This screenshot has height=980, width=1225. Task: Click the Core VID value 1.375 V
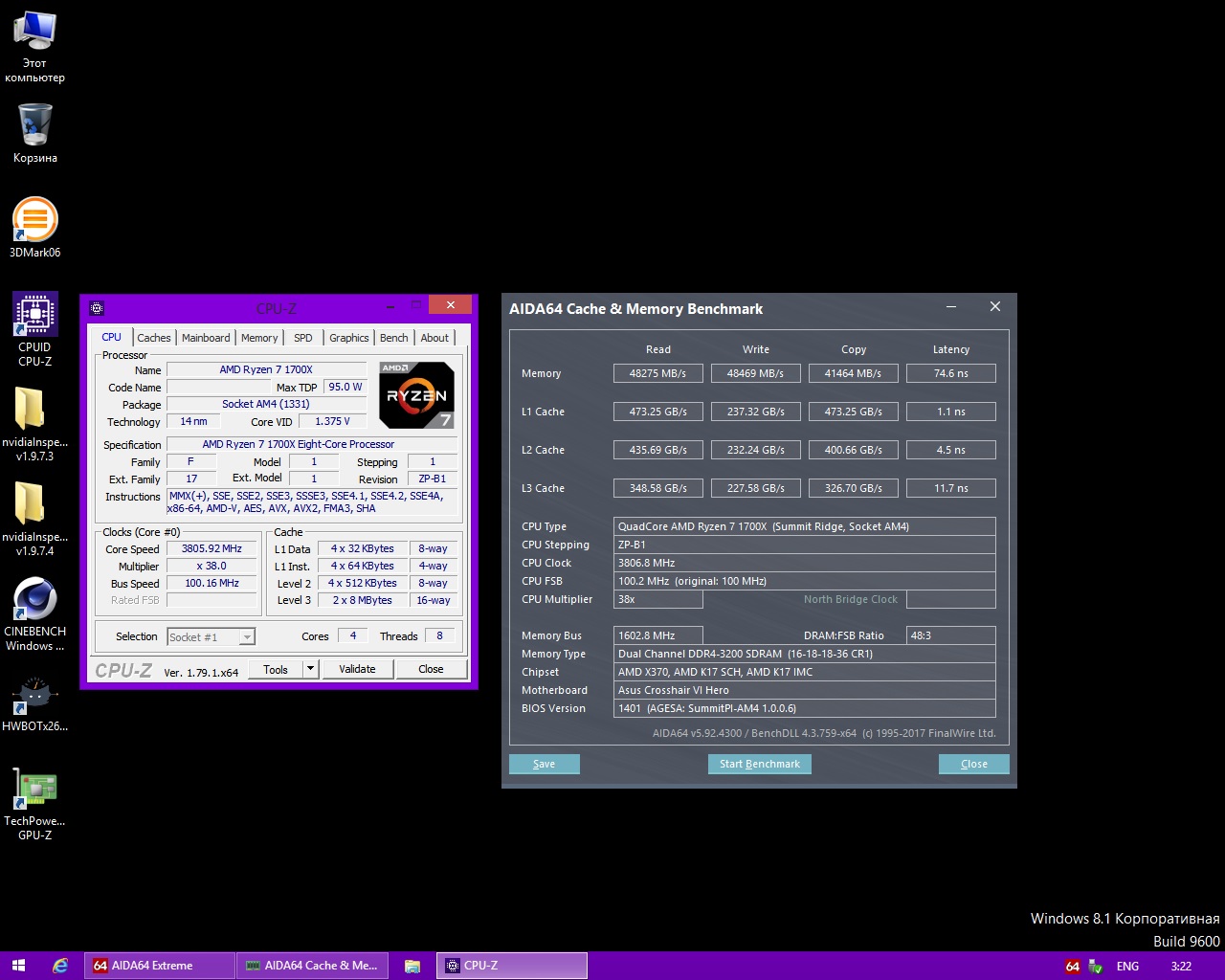pos(332,422)
